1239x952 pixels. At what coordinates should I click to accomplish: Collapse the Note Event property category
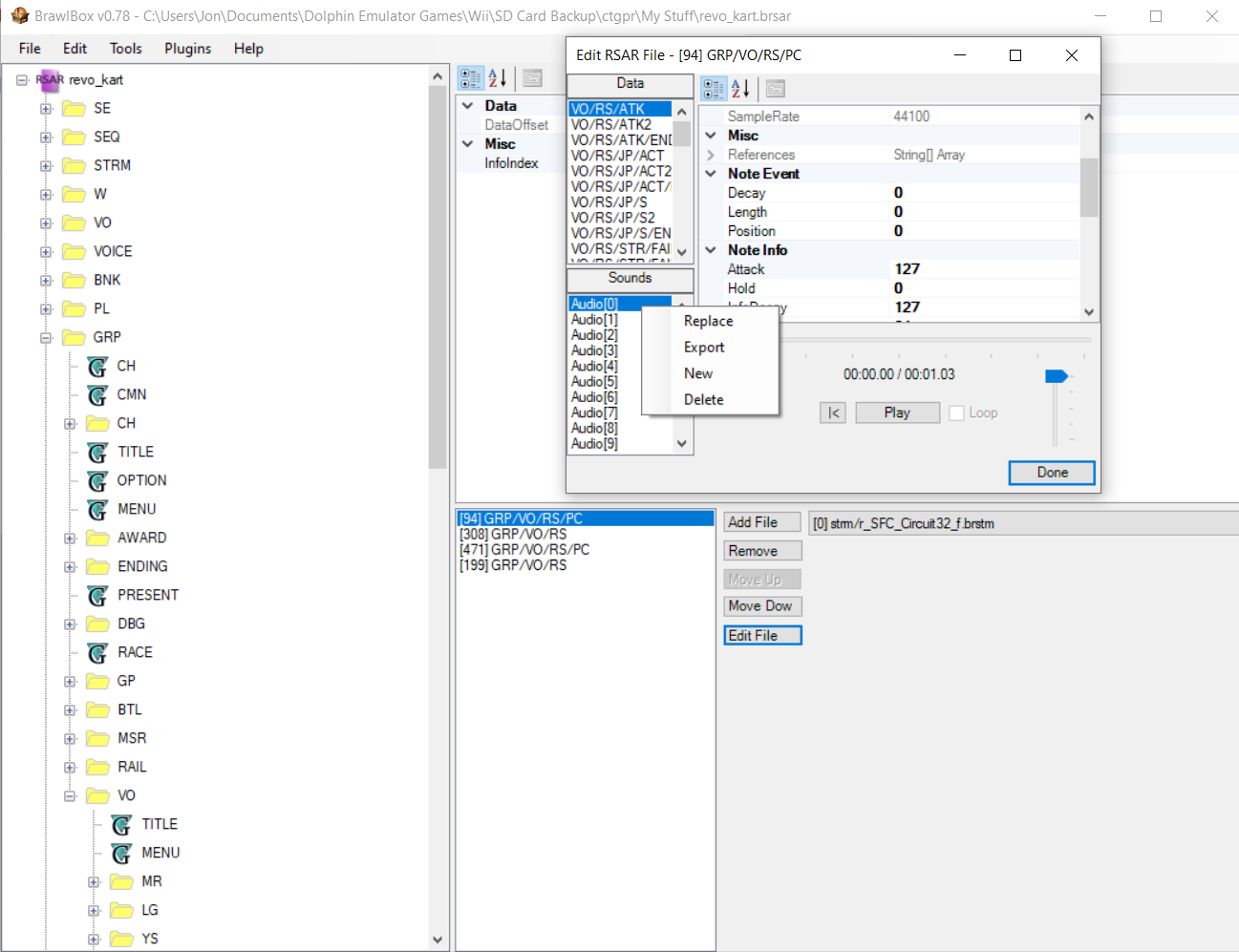click(711, 174)
